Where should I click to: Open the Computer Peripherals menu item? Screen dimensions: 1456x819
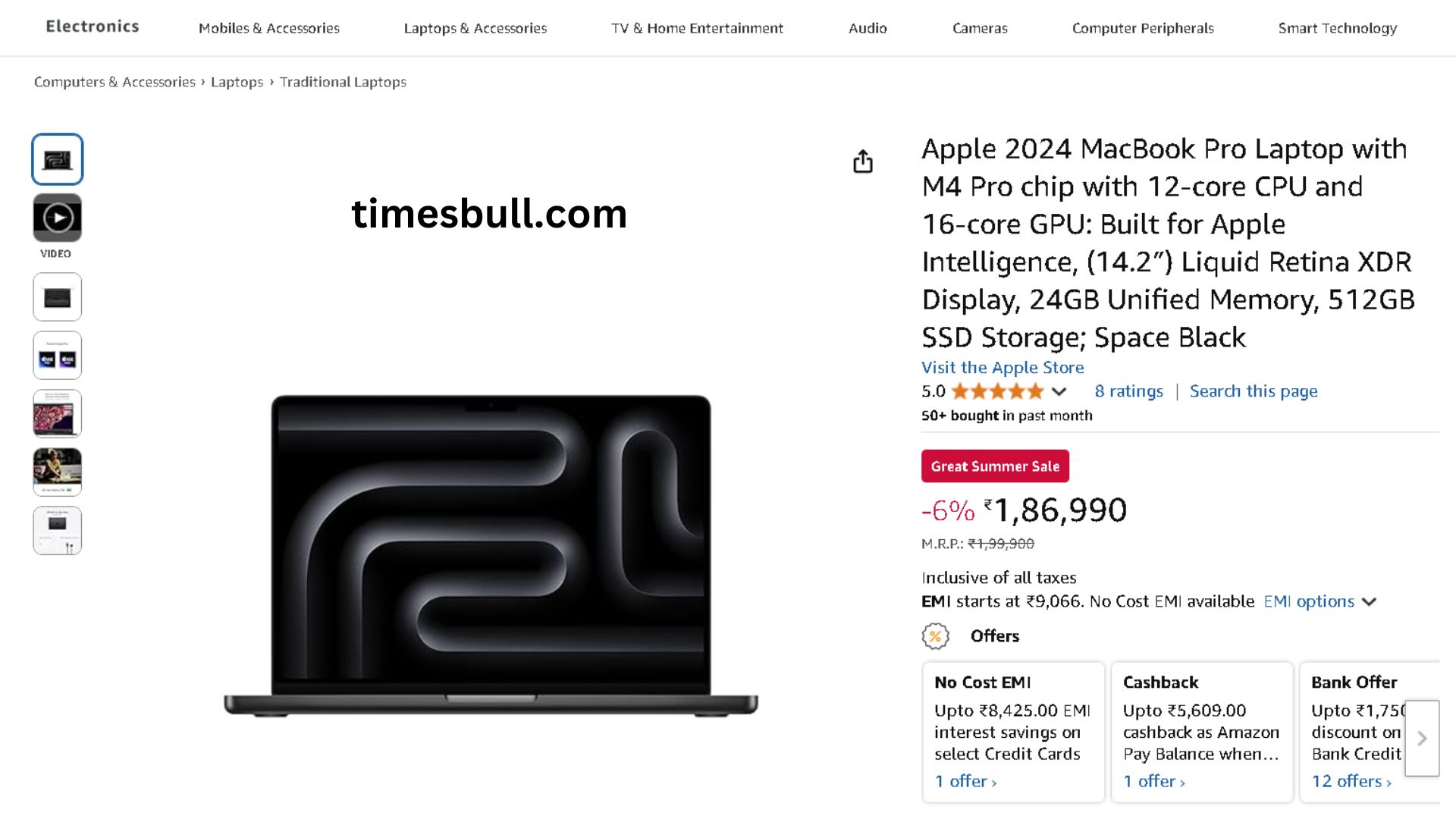tap(1143, 28)
